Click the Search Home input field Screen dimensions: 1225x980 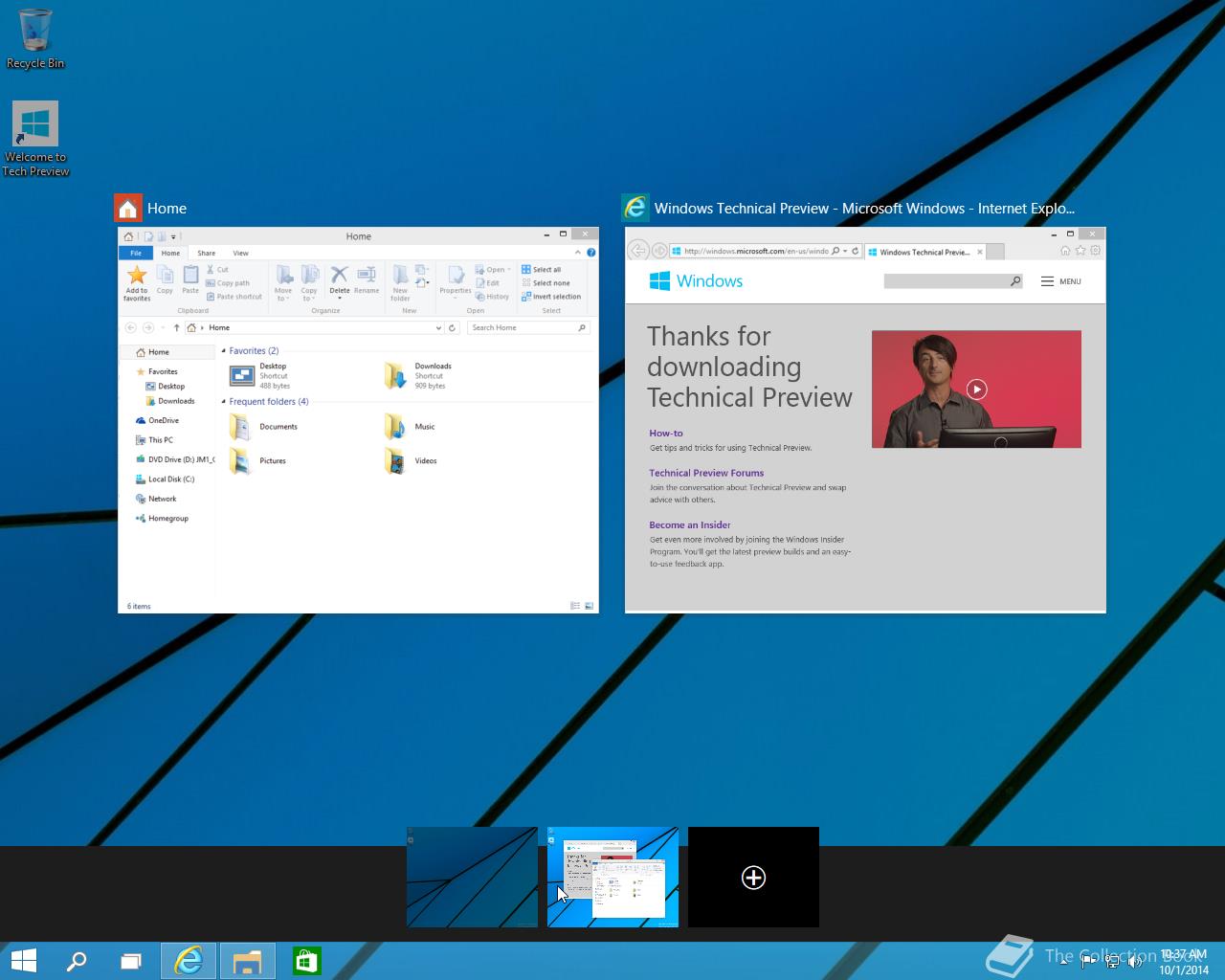click(527, 327)
